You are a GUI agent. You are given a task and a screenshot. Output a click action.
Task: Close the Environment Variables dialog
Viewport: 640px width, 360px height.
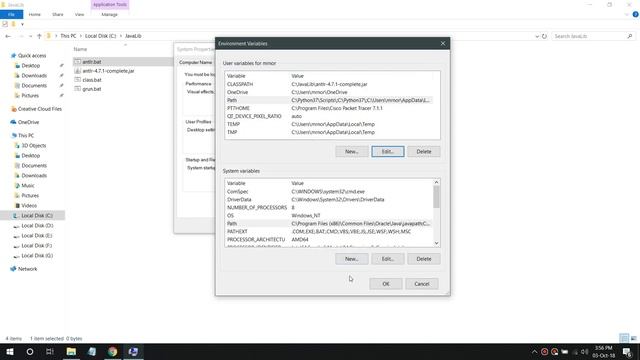point(443,43)
